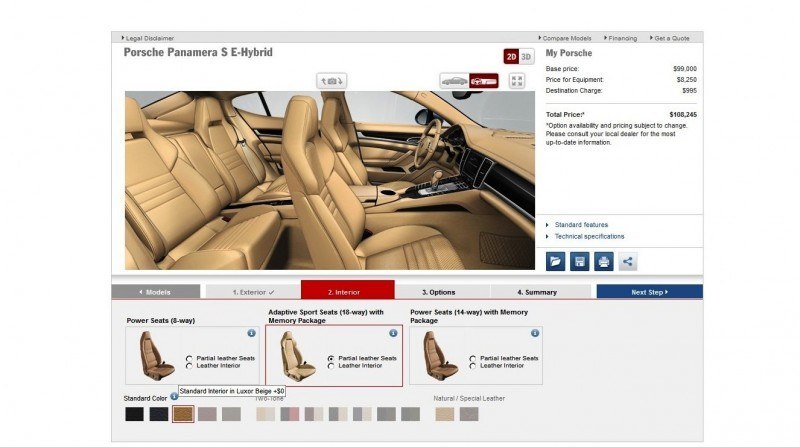This screenshot has width=800, height=447.
Task: Print the Porsche configuration
Action: point(604,262)
